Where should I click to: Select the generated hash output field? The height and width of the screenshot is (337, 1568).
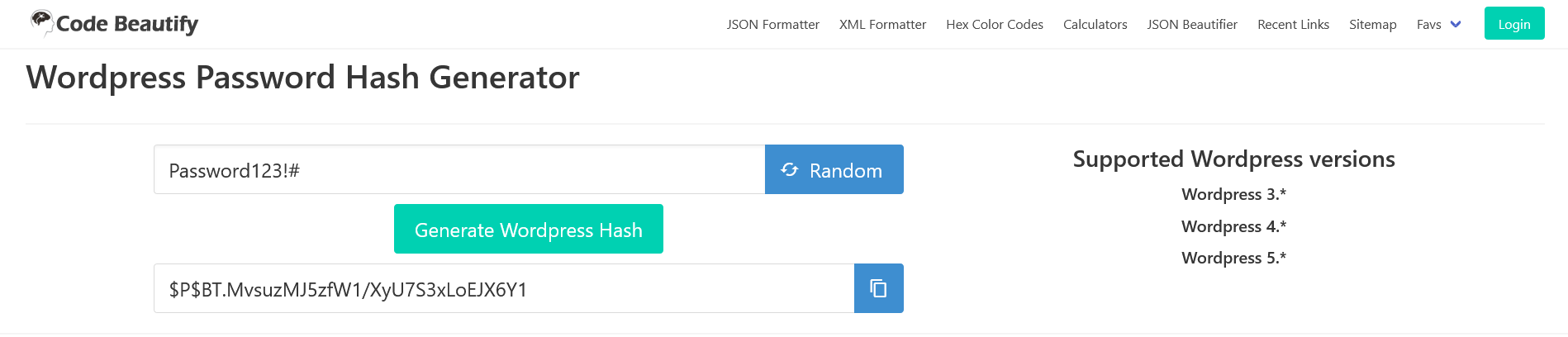pos(504,288)
